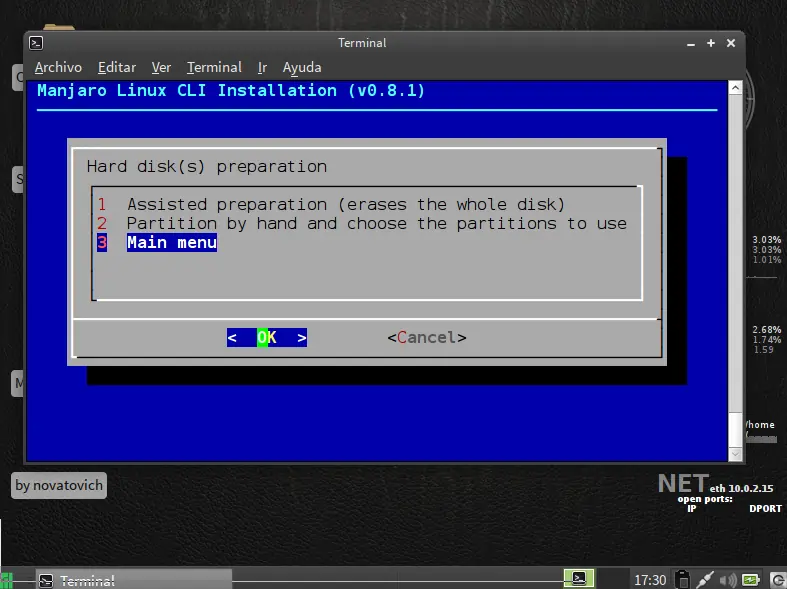Click the green terminal tray icon
The width and height of the screenshot is (787, 589).
pyautogui.click(x=579, y=578)
